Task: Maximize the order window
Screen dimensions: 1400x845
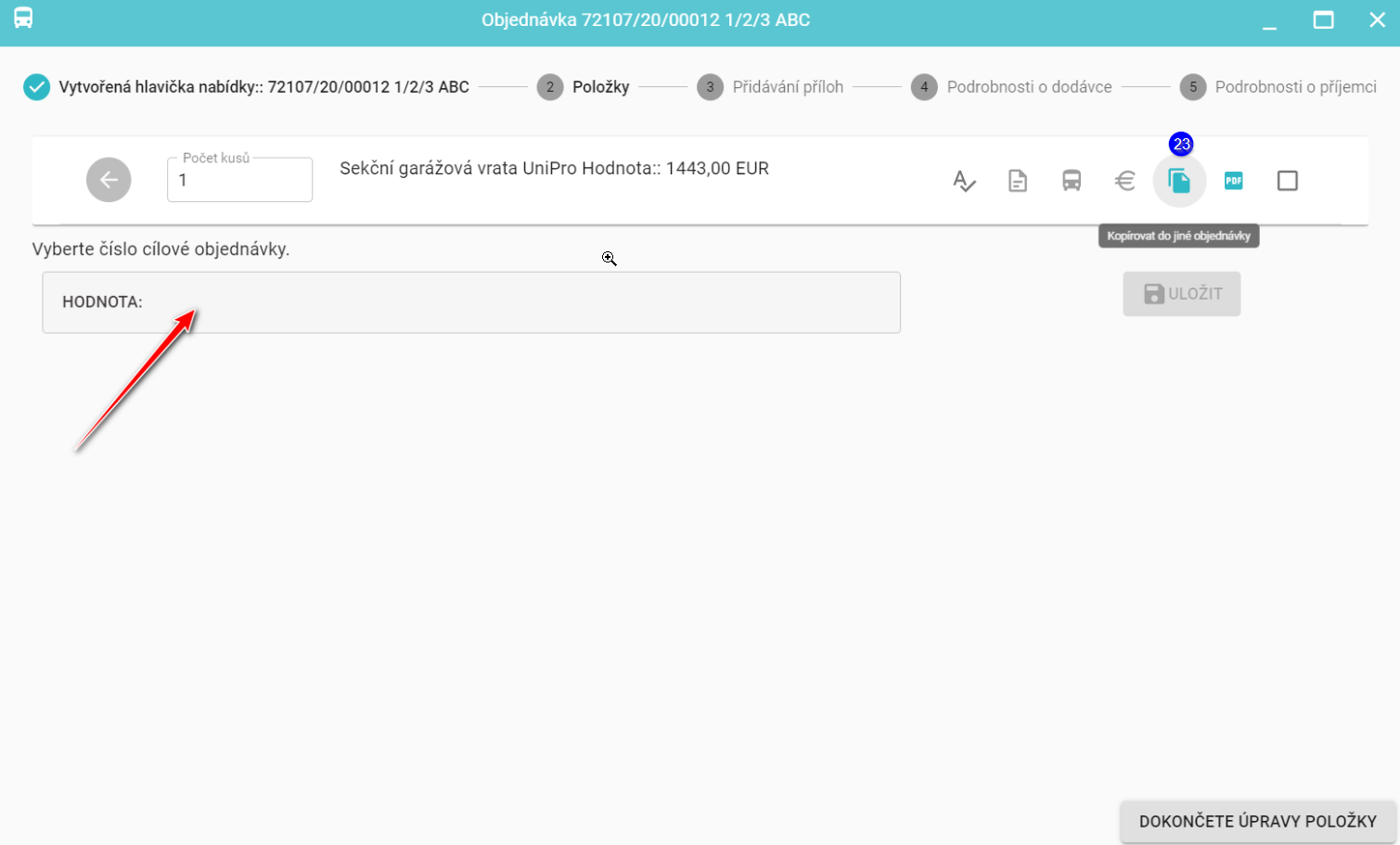Action: tap(1323, 20)
